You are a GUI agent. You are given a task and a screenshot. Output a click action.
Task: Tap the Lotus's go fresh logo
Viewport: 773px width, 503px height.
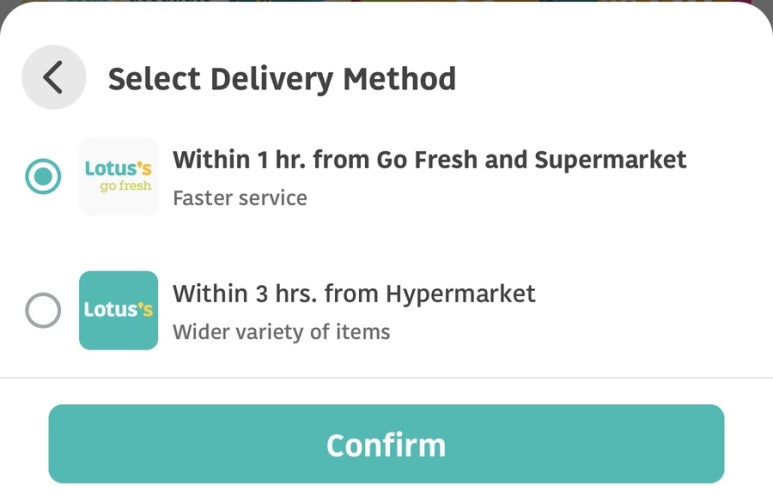(x=118, y=177)
